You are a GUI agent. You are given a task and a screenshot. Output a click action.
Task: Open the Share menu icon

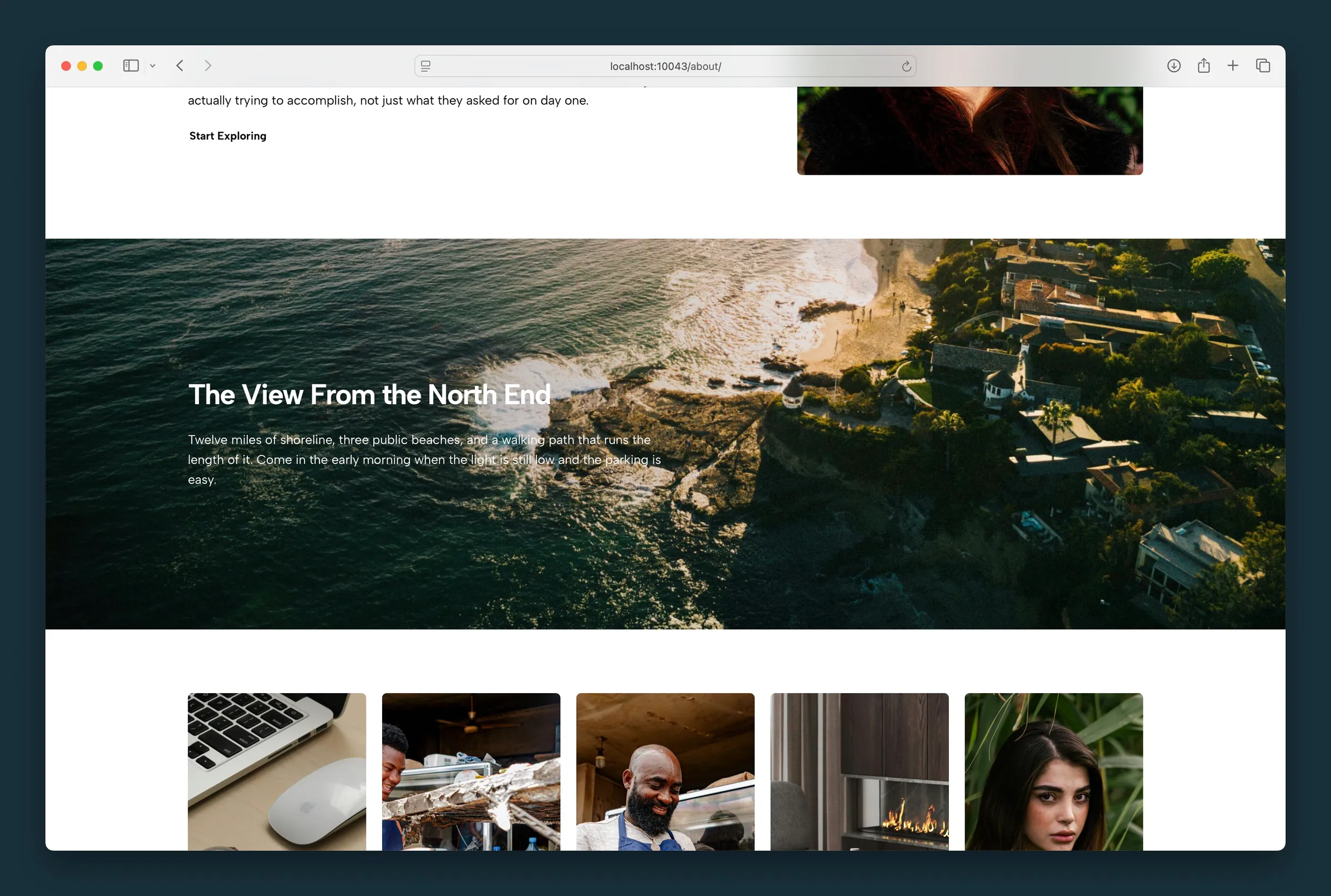tap(1203, 66)
